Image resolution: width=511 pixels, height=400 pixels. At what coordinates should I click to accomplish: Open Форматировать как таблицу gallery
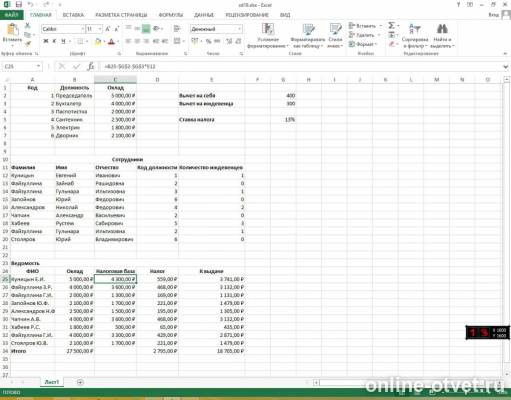click(x=308, y=35)
